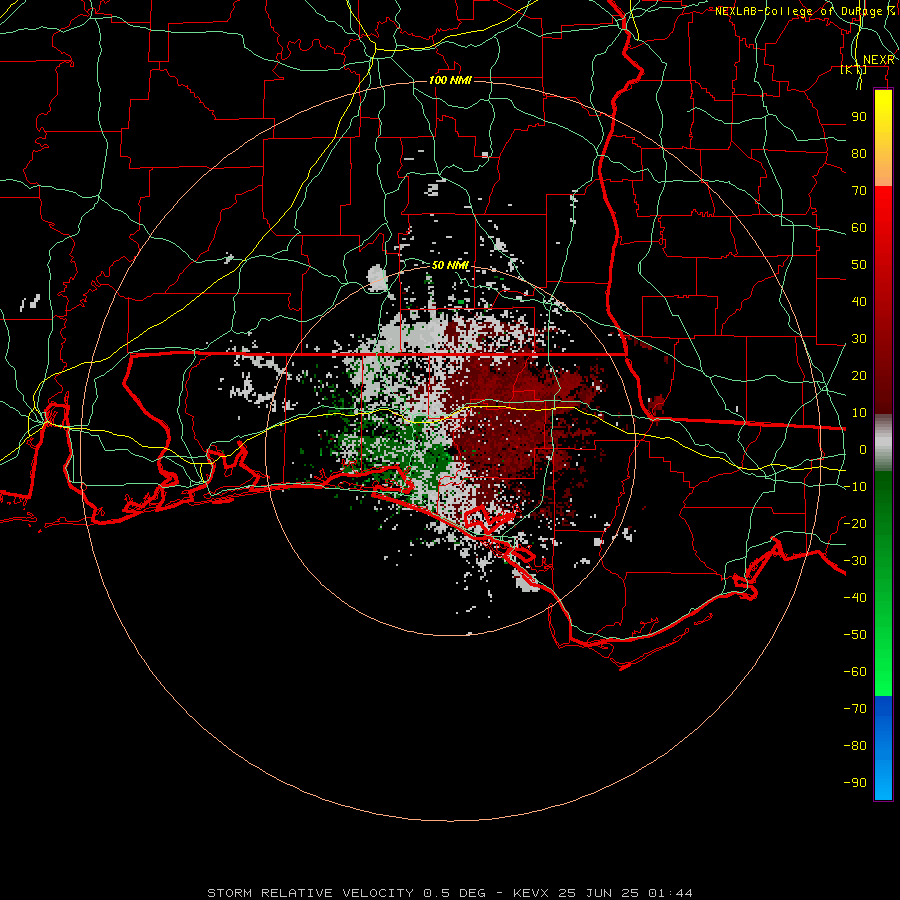Click the -20 value on velocity scale
This screenshot has width=900, height=900.
point(855,524)
